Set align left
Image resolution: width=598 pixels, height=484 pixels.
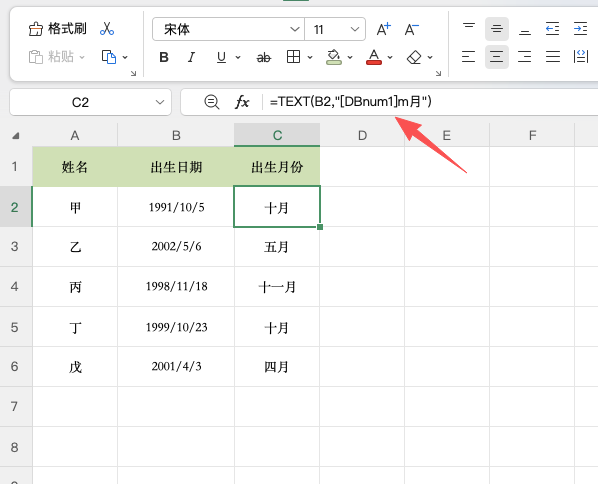click(468, 57)
